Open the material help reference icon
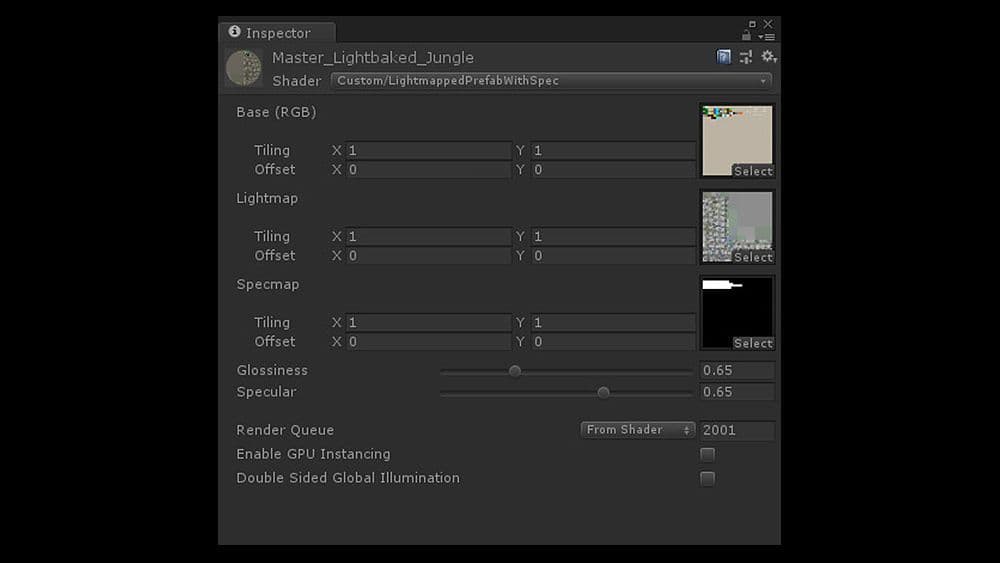Viewport: 1000px width, 563px height. click(x=723, y=57)
